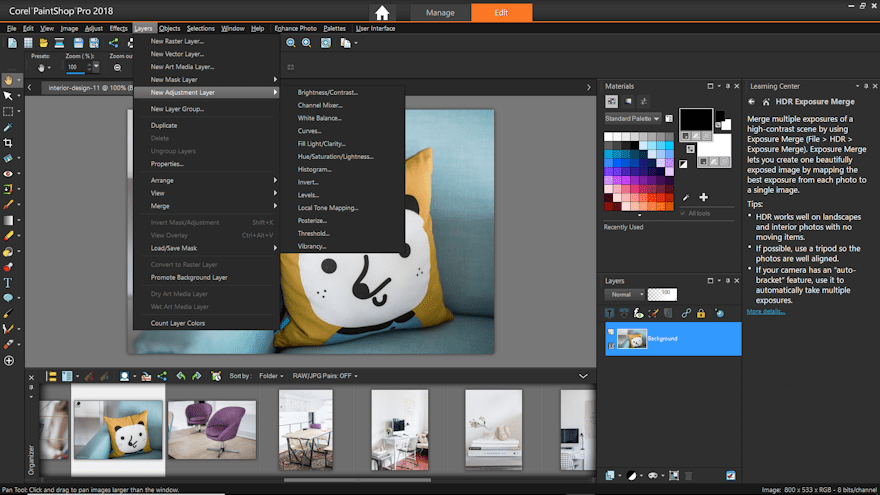Open the Normal blend mode dropdown

(x=625, y=295)
